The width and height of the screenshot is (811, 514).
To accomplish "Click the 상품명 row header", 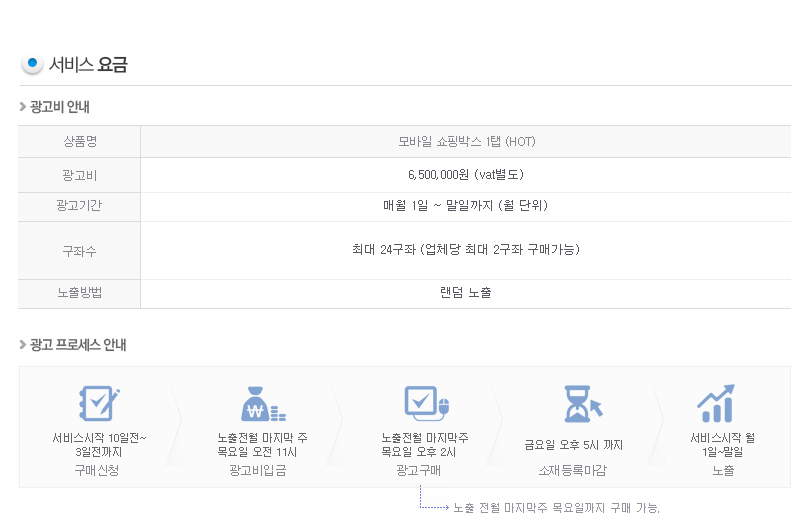I will click(x=80, y=142).
